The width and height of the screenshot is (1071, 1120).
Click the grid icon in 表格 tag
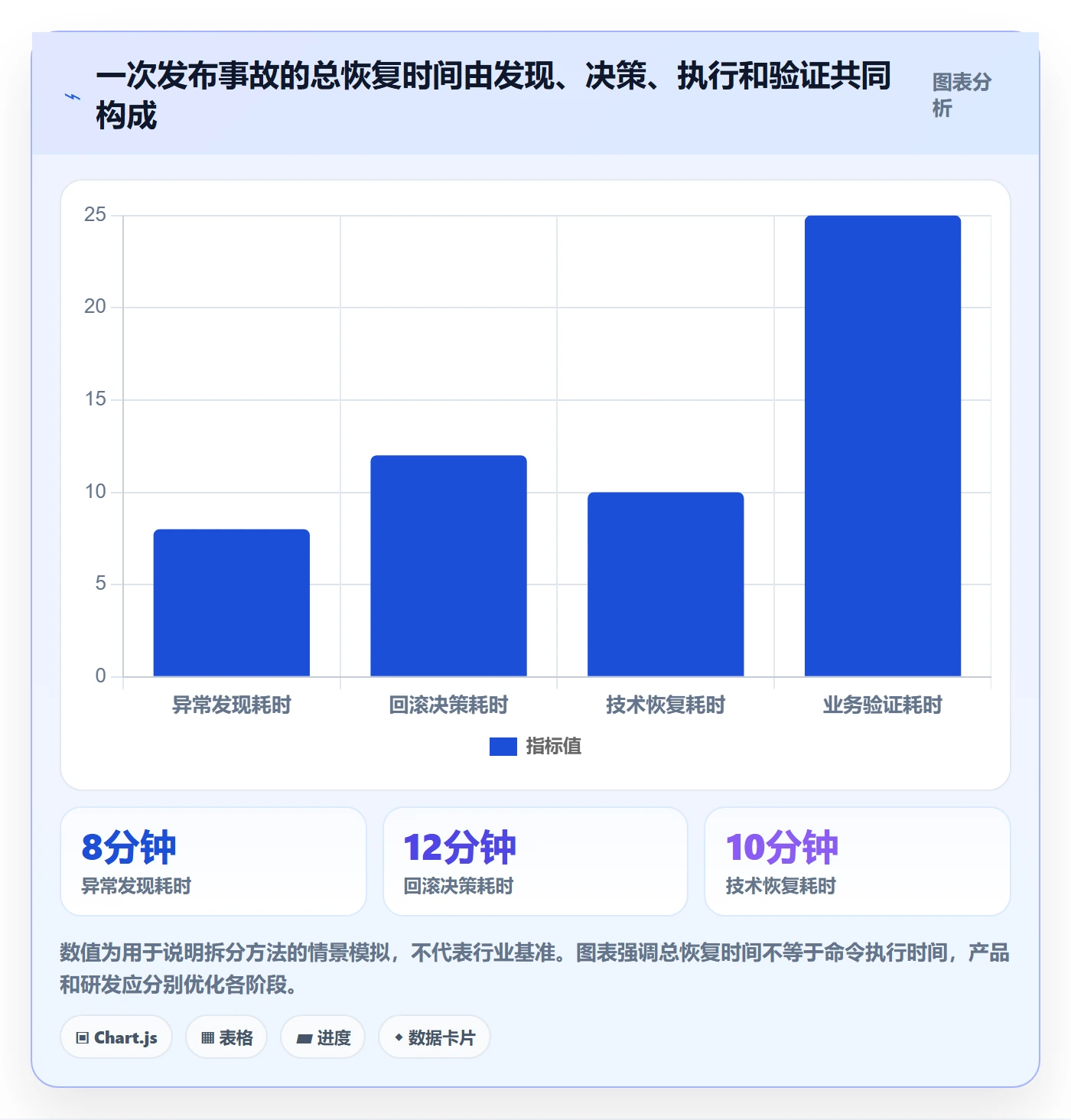coord(207,1038)
